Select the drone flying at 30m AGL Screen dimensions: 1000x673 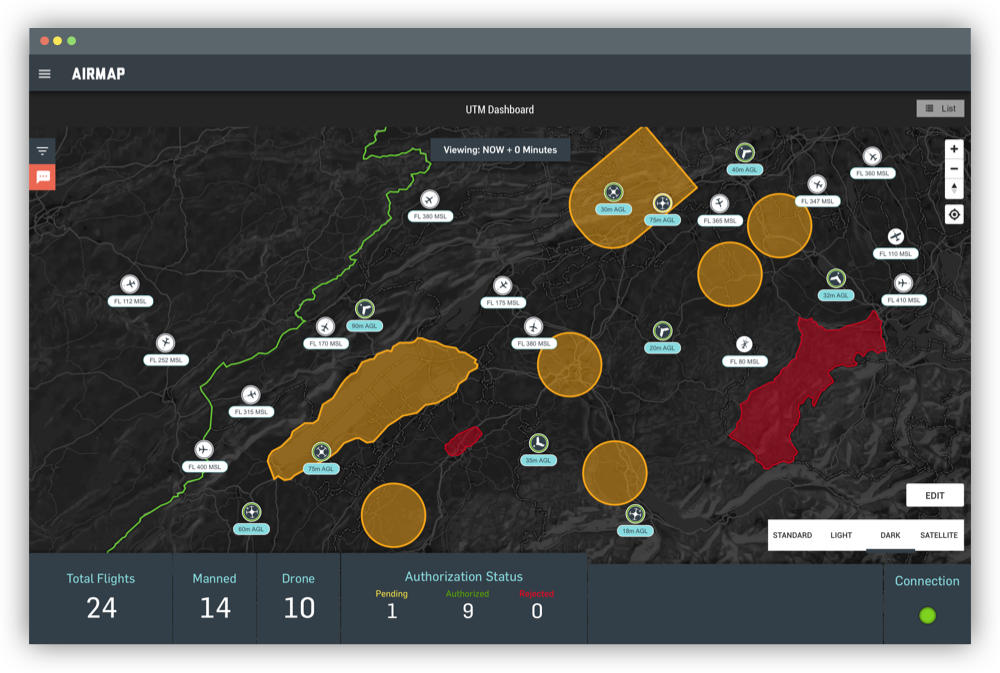tap(613, 192)
